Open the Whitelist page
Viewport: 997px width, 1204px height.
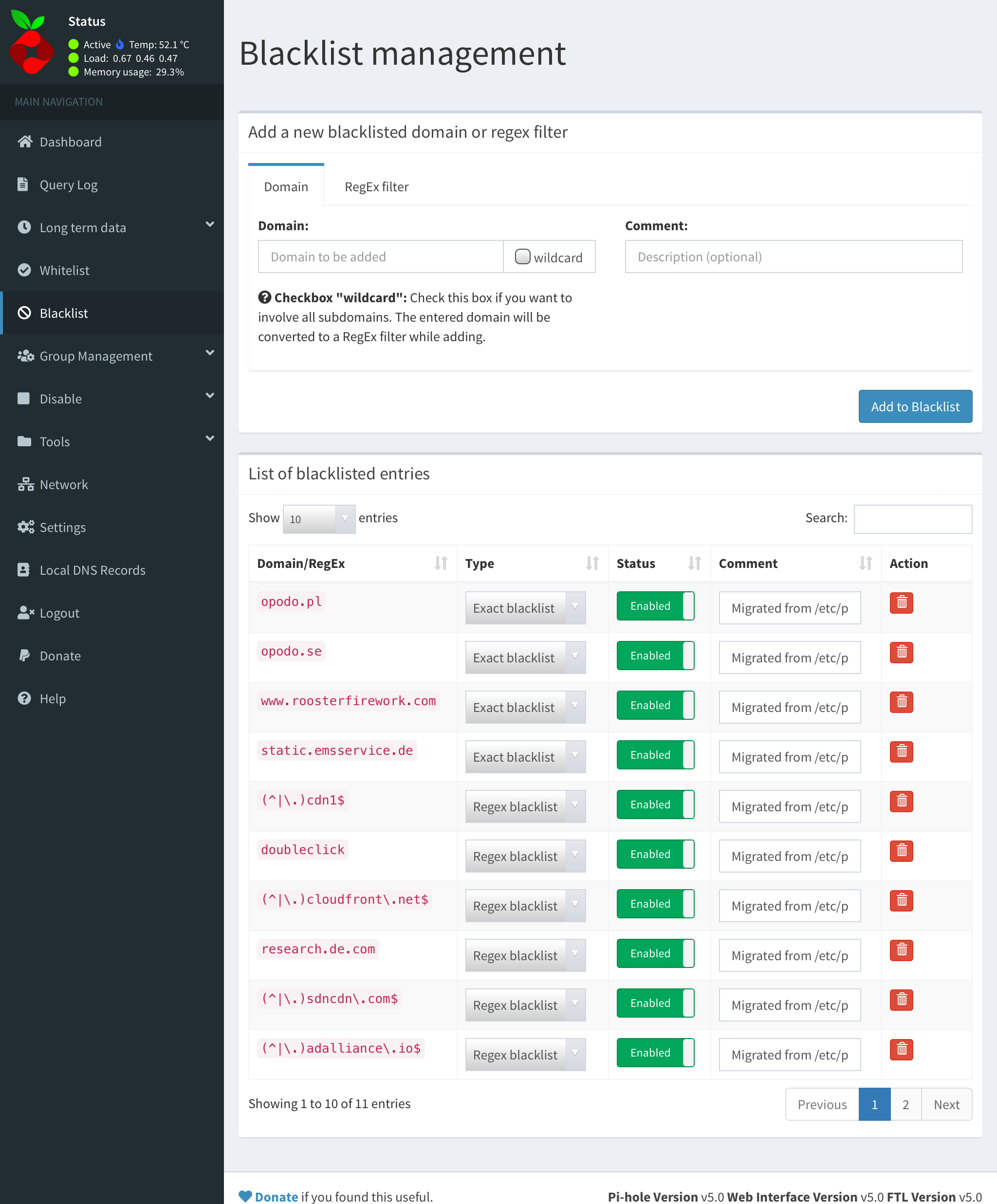point(64,271)
